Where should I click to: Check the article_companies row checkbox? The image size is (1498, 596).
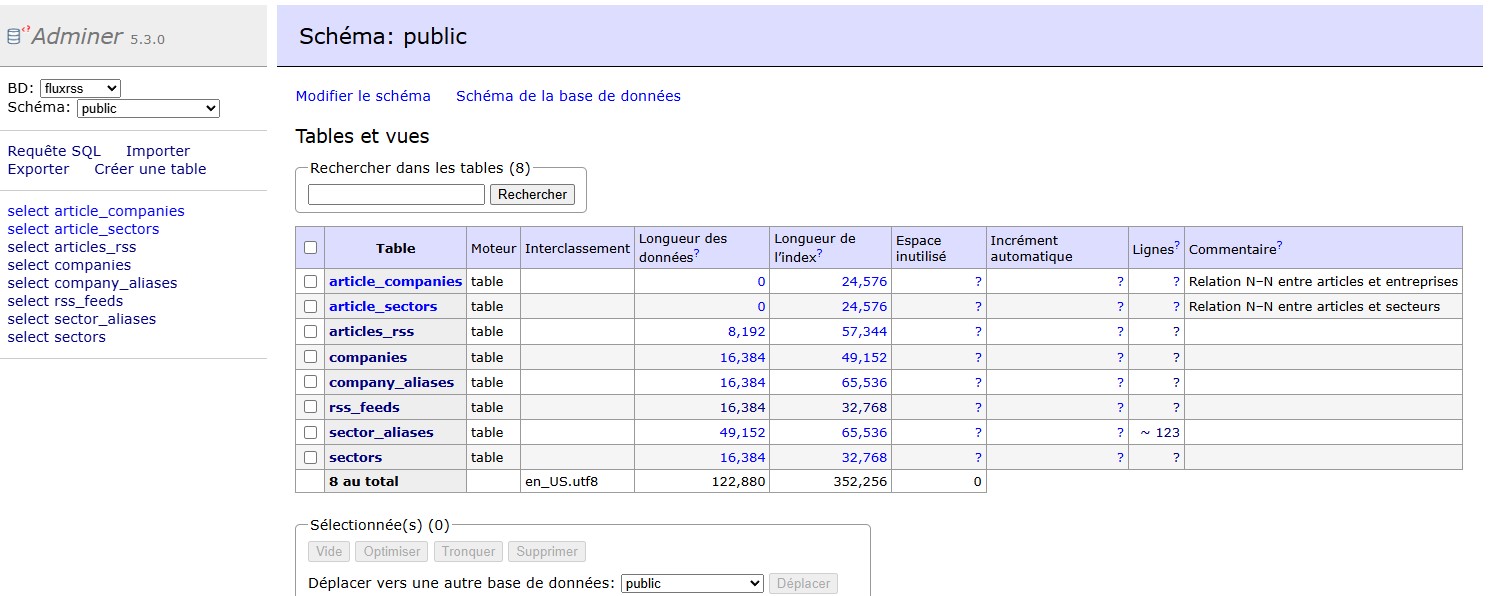tap(310, 282)
